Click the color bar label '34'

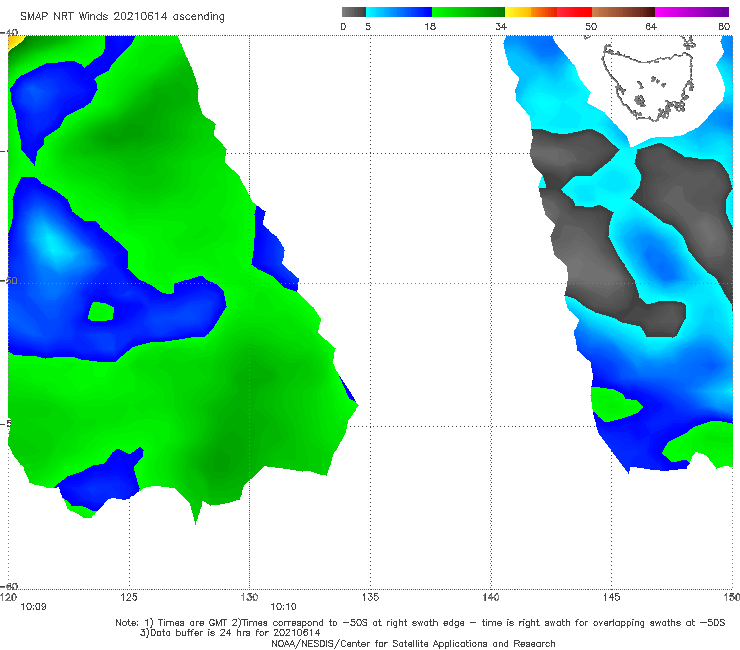(x=501, y=27)
